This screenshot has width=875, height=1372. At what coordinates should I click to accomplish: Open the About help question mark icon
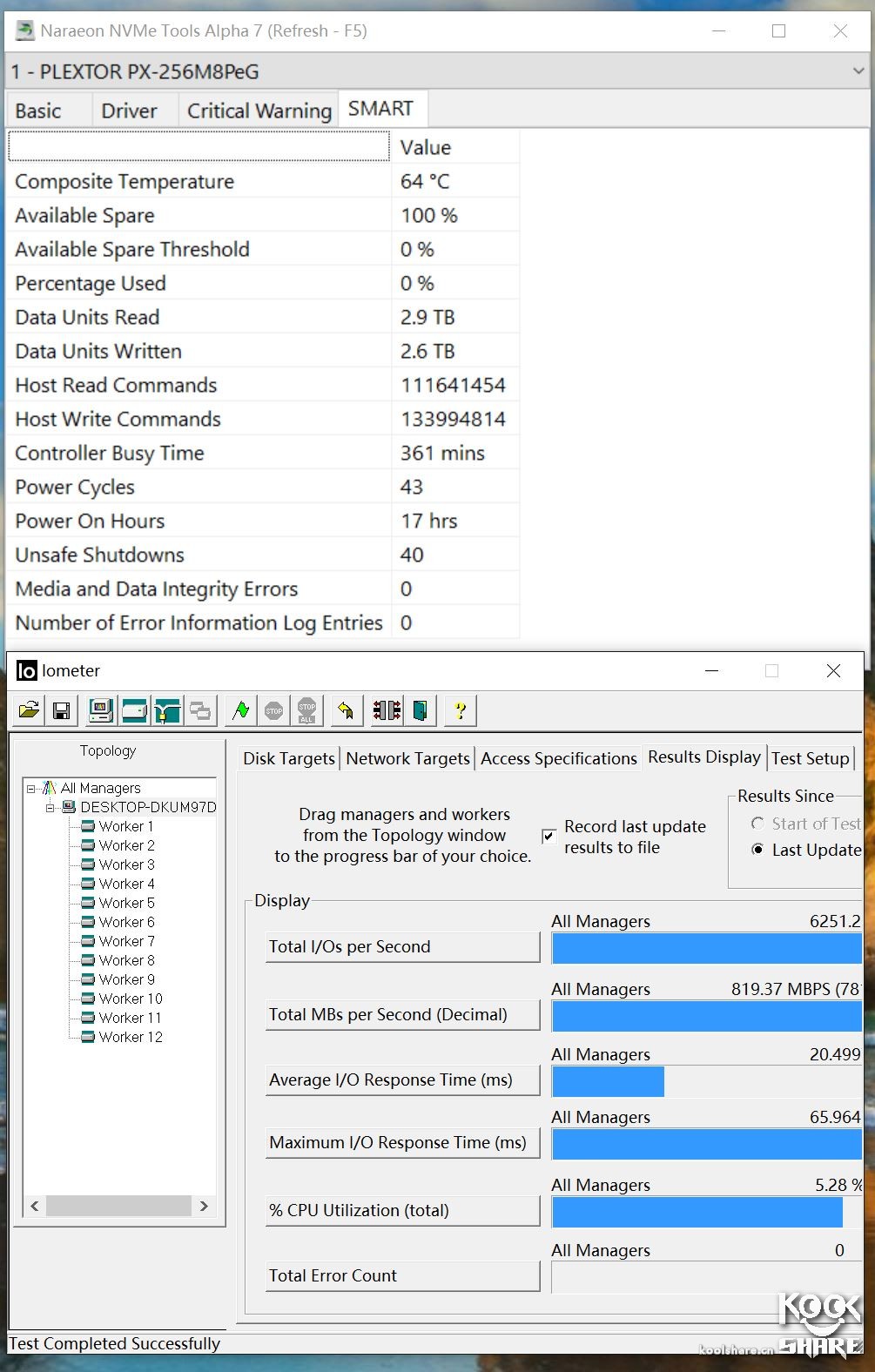[x=460, y=710]
